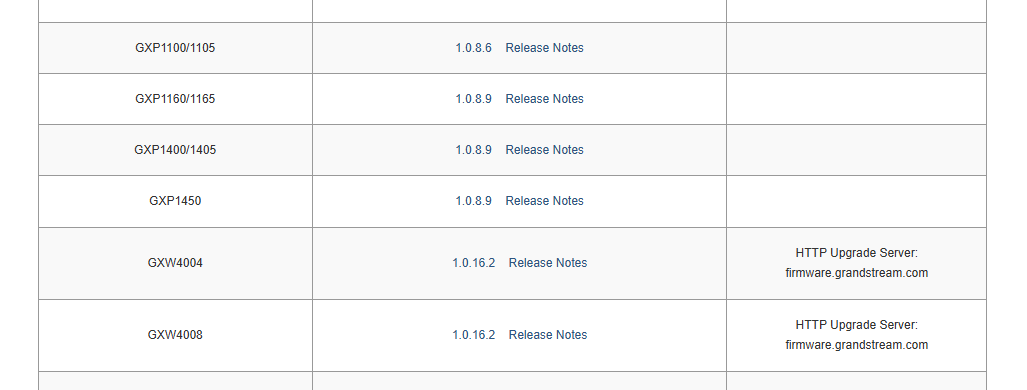Image resolution: width=1027 pixels, height=390 pixels.
Task: Download firmware 1.0.8.9 for GXP1160/1165
Action: (474, 99)
